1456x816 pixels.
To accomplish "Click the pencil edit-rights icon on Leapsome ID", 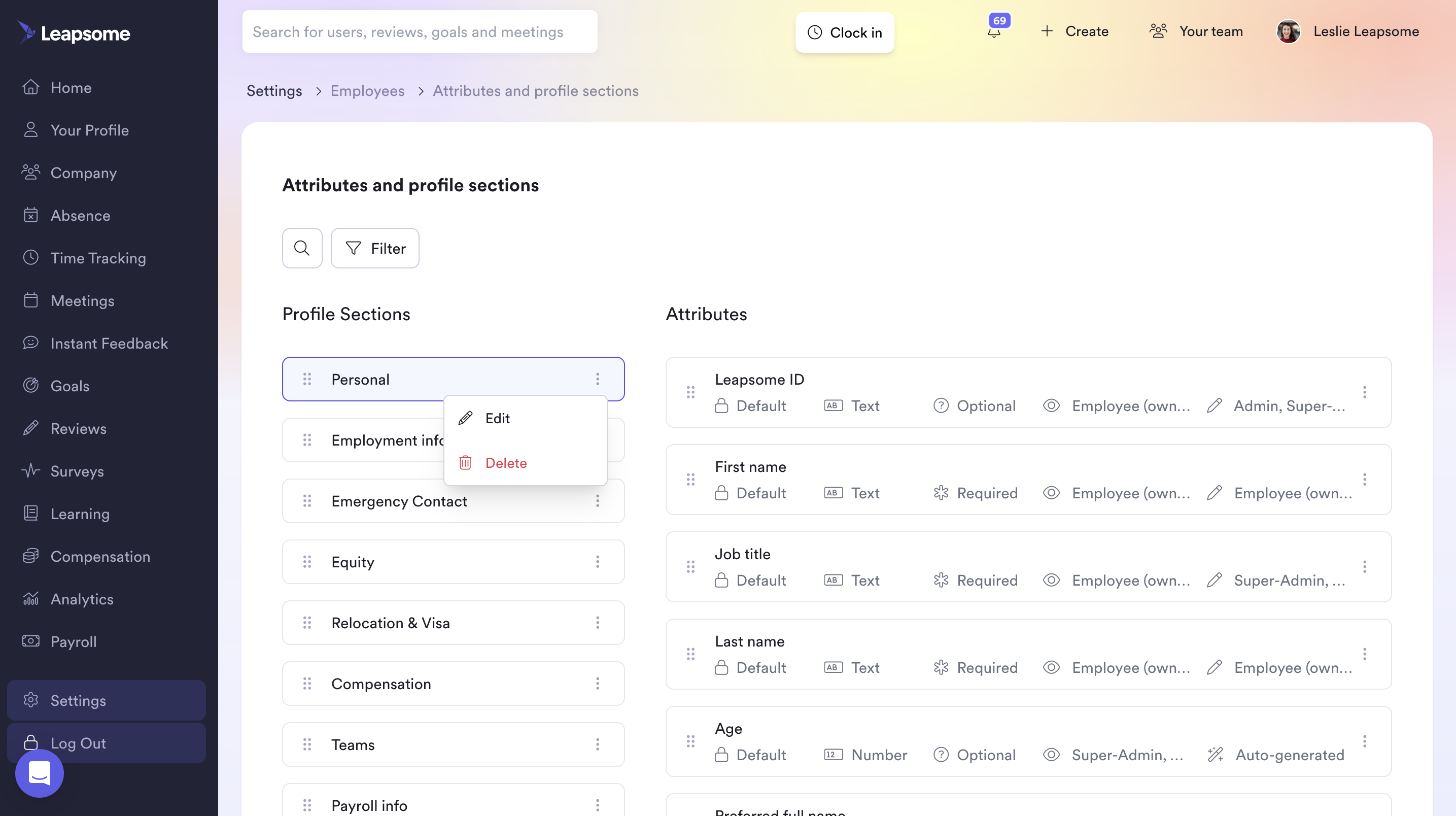I will [1214, 405].
